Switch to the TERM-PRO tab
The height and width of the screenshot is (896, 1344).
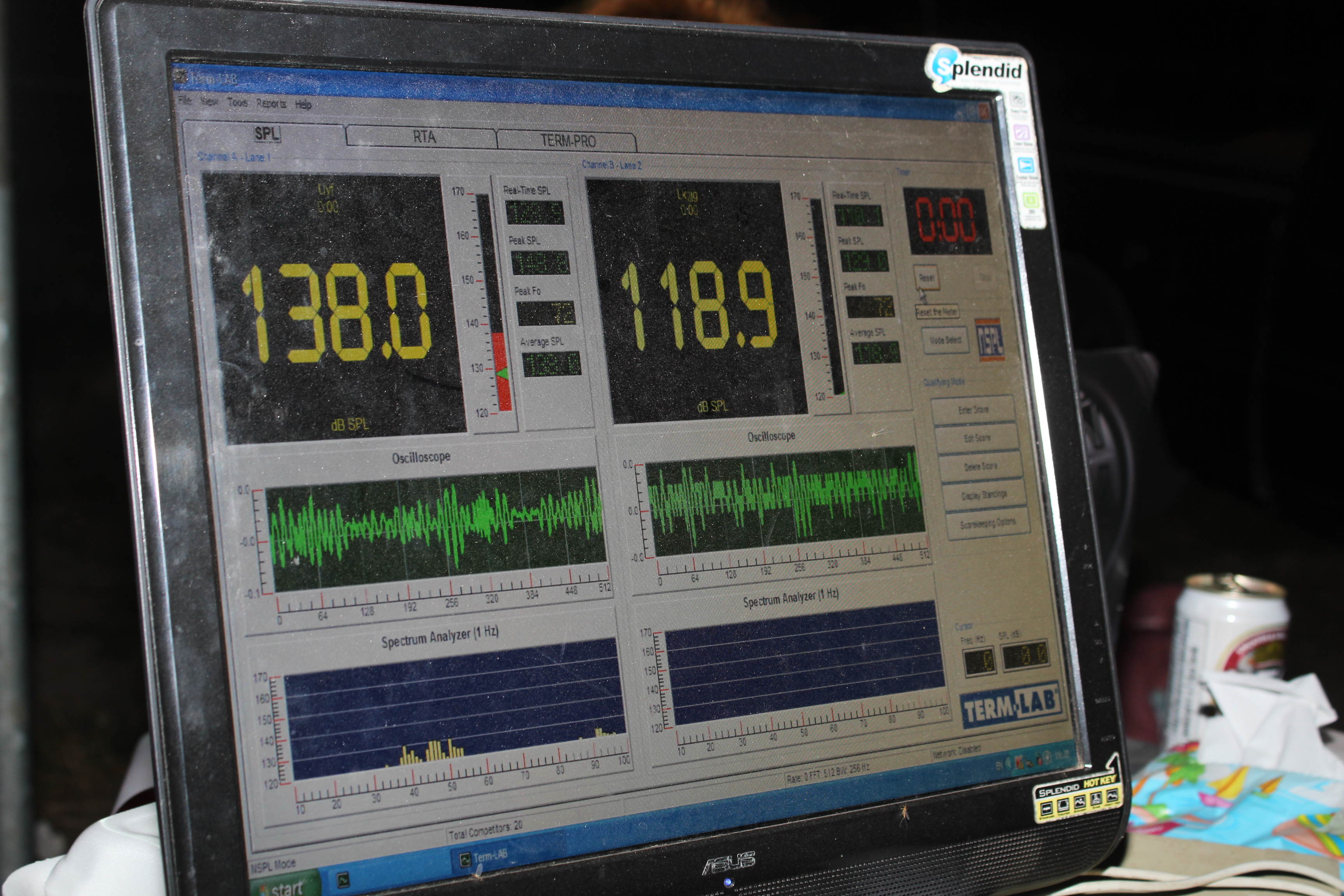[x=567, y=140]
